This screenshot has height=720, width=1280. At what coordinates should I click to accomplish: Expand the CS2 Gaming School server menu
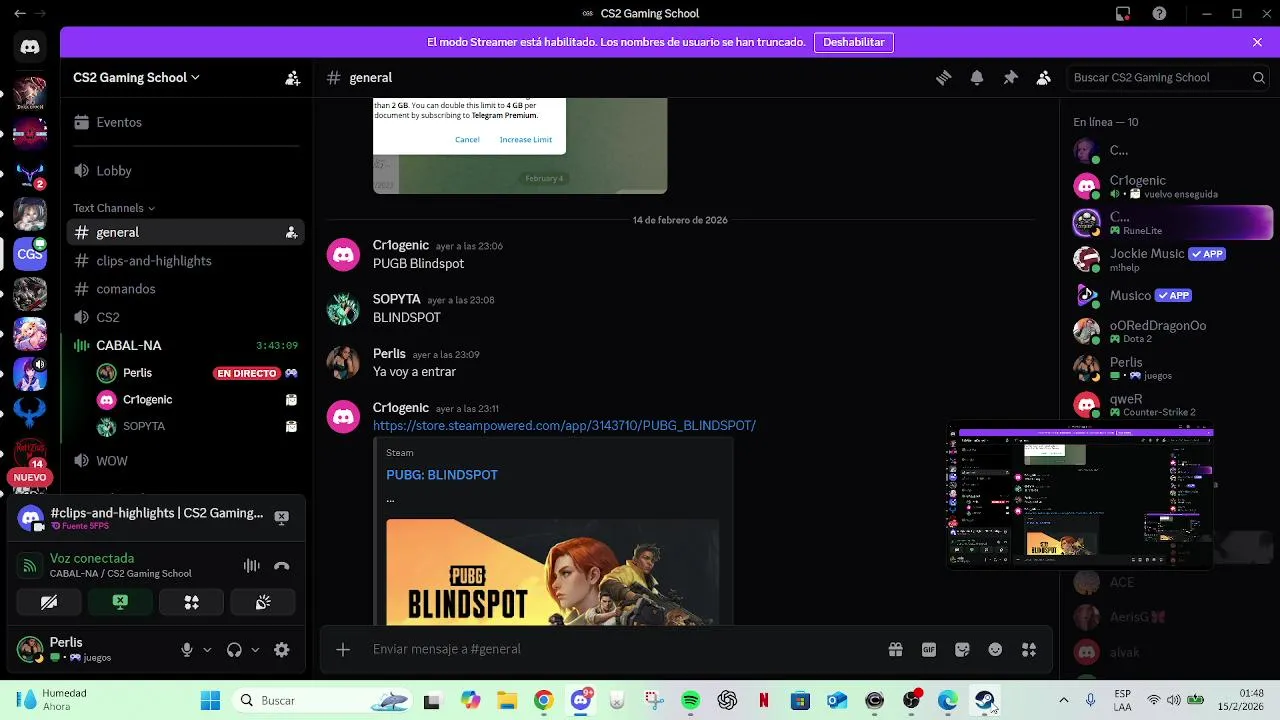tap(136, 78)
